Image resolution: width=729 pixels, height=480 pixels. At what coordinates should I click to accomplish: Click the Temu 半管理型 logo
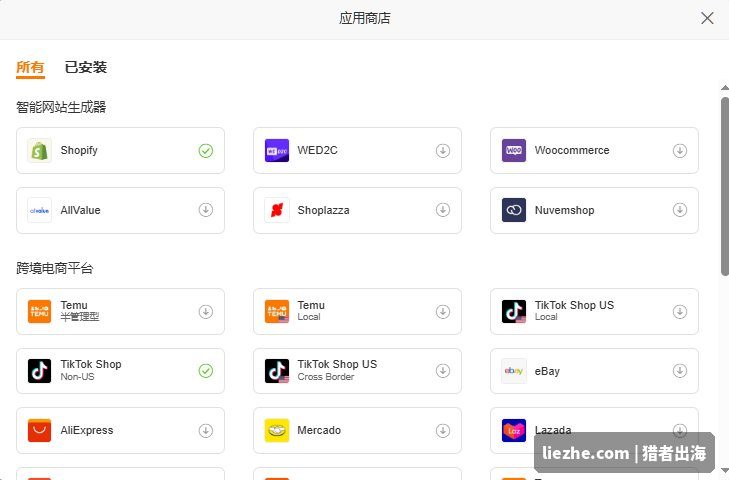40,312
